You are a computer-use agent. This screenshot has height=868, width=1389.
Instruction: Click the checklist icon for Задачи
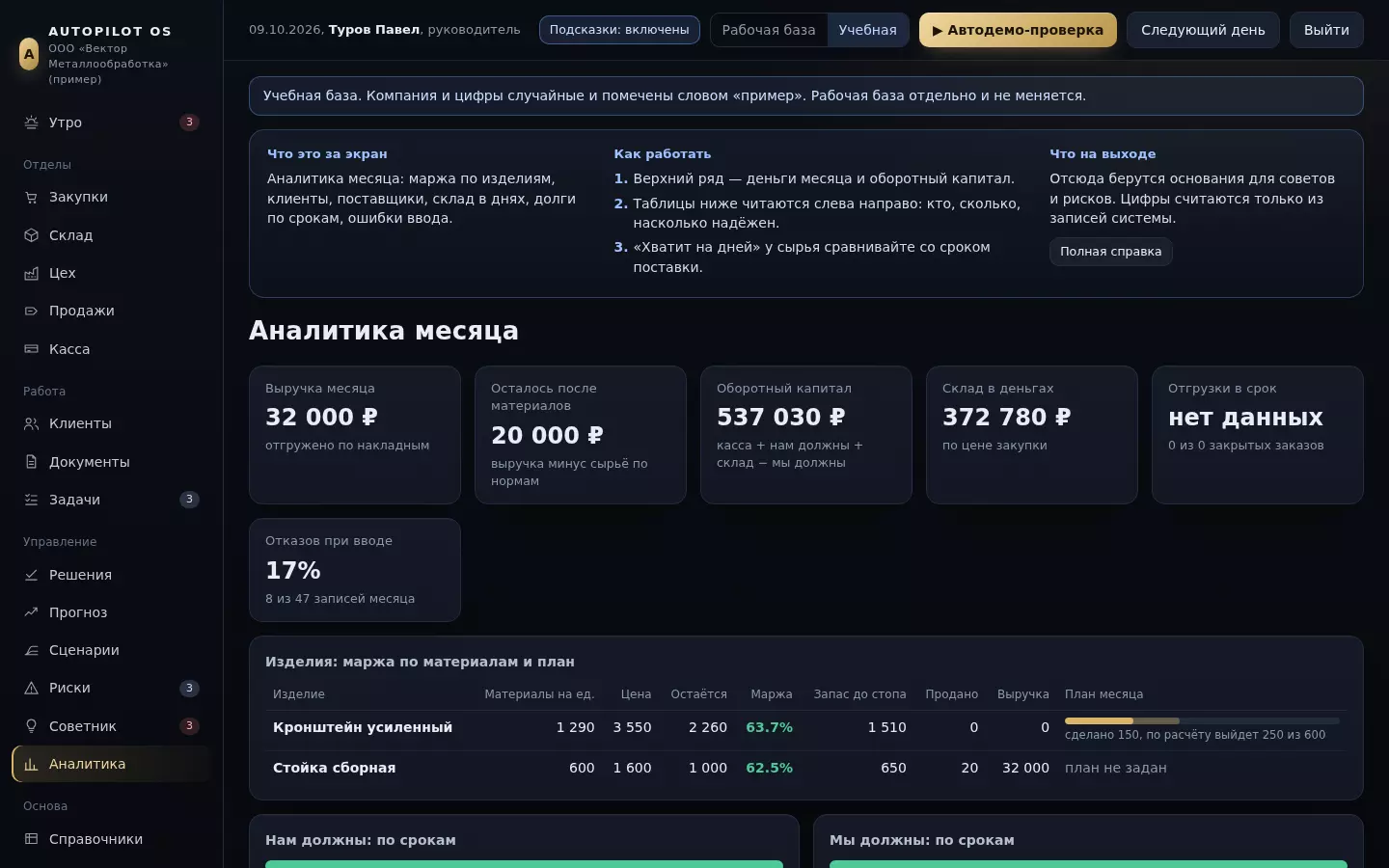(x=31, y=500)
